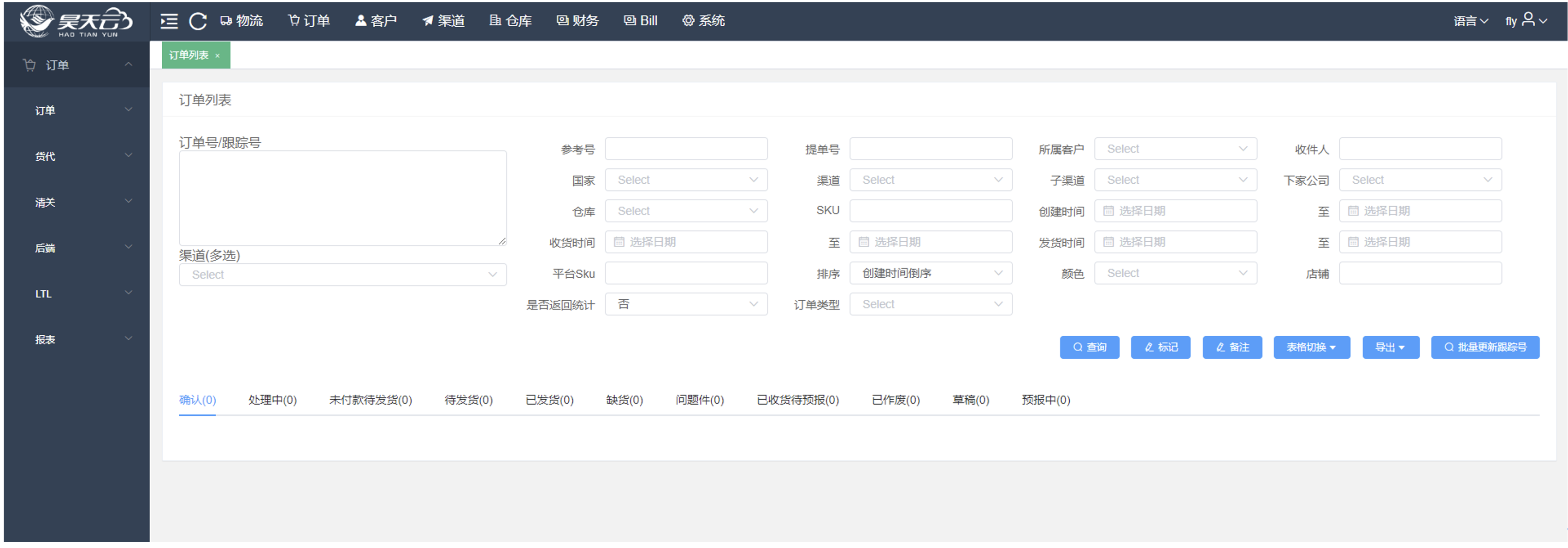Viewport: 1568px width, 548px height.
Task: Open the 物流 logistics menu
Action: tap(242, 21)
